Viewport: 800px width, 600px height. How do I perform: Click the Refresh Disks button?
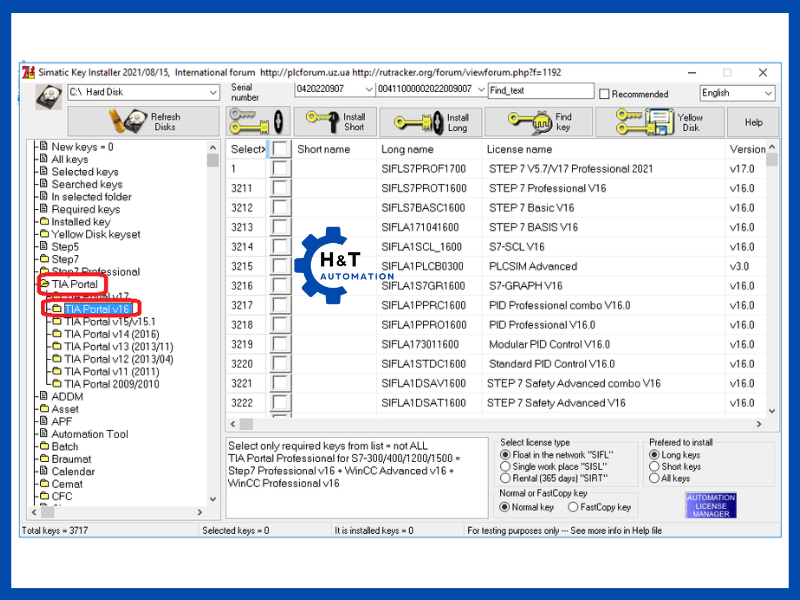pyautogui.click(x=144, y=122)
